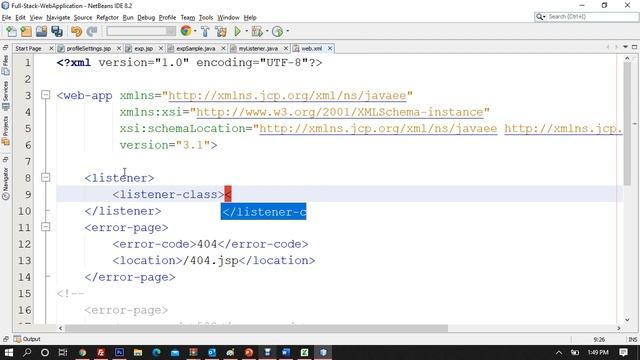Open the Files side panel
The width and height of the screenshot is (640, 360).
click(5, 65)
